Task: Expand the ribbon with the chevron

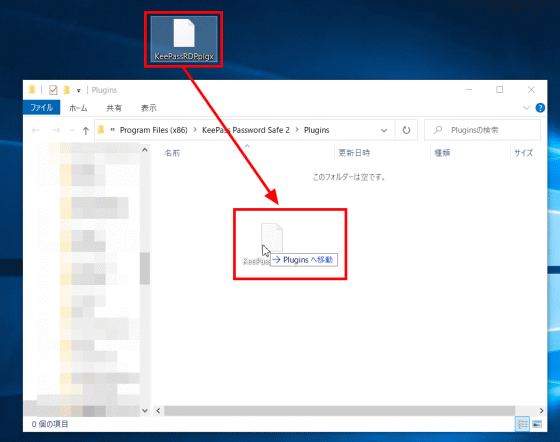Action: pos(526,107)
